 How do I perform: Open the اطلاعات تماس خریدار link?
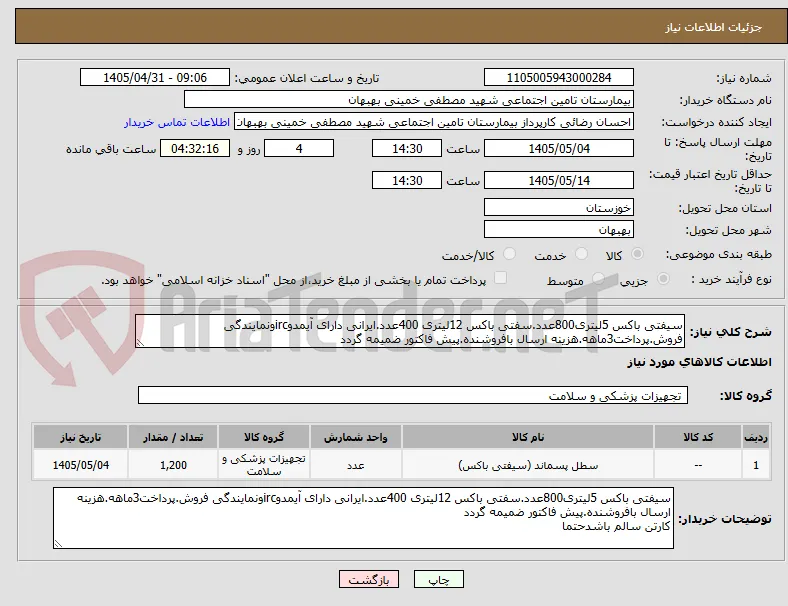coord(177,122)
